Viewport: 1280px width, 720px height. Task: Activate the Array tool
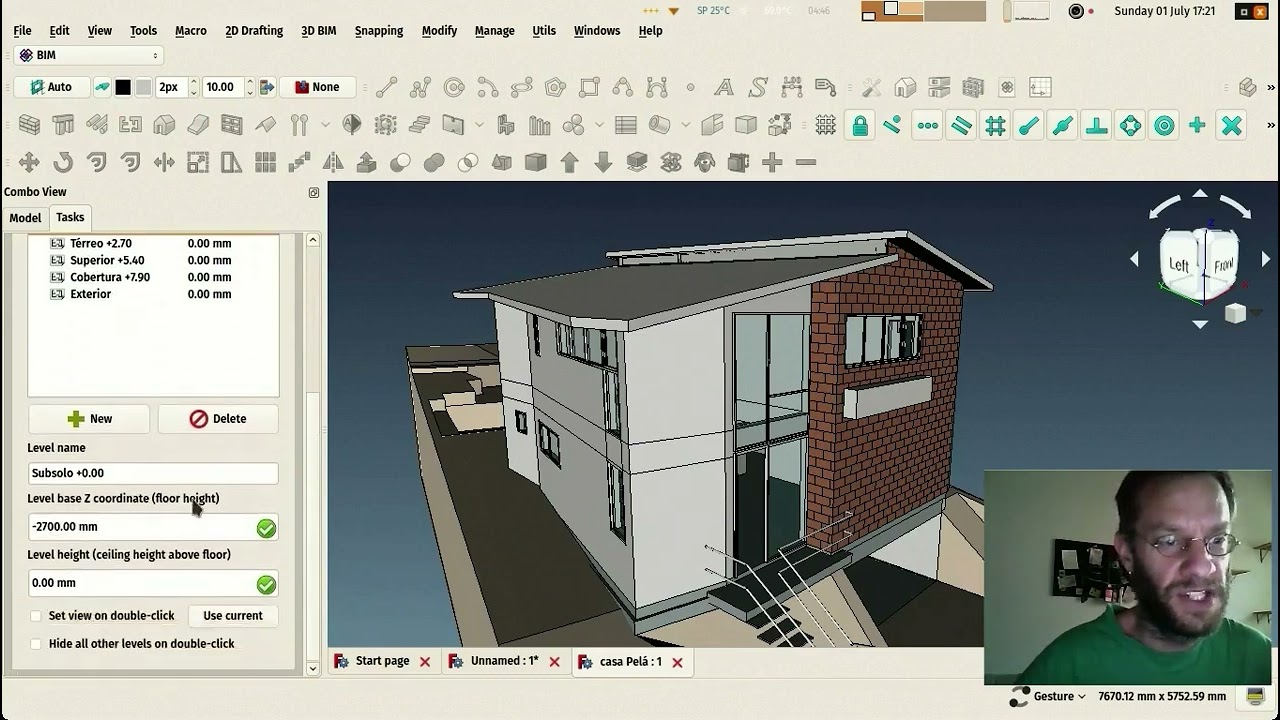point(265,162)
